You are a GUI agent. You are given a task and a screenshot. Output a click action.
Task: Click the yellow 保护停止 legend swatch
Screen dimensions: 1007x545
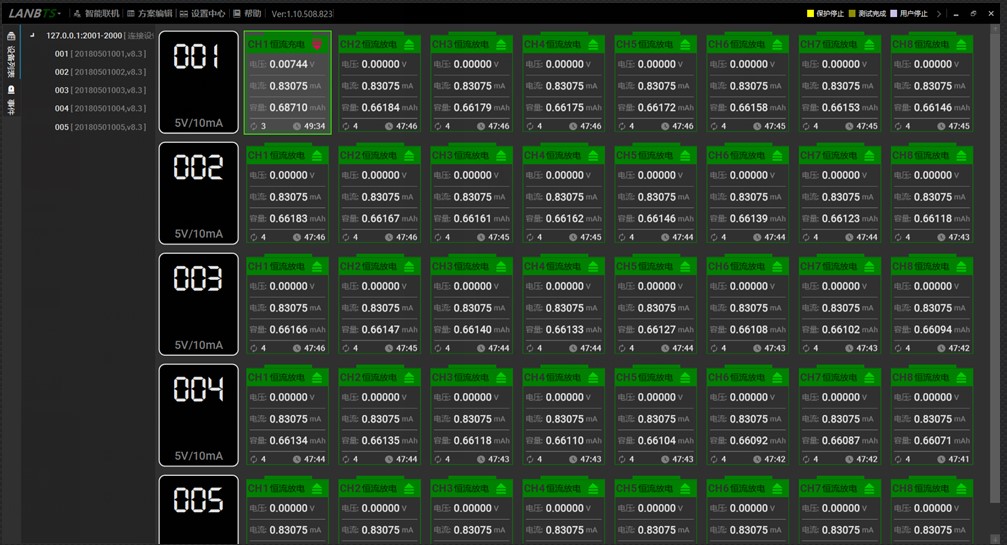click(x=810, y=13)
